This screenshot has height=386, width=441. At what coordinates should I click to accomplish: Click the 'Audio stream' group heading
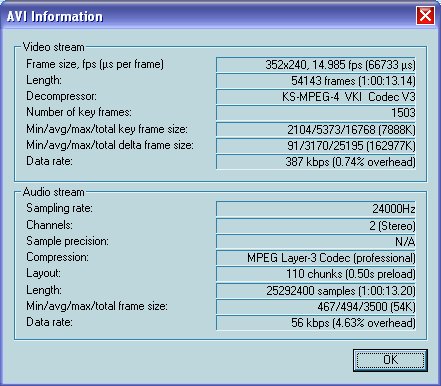click(x=53, y=192)
